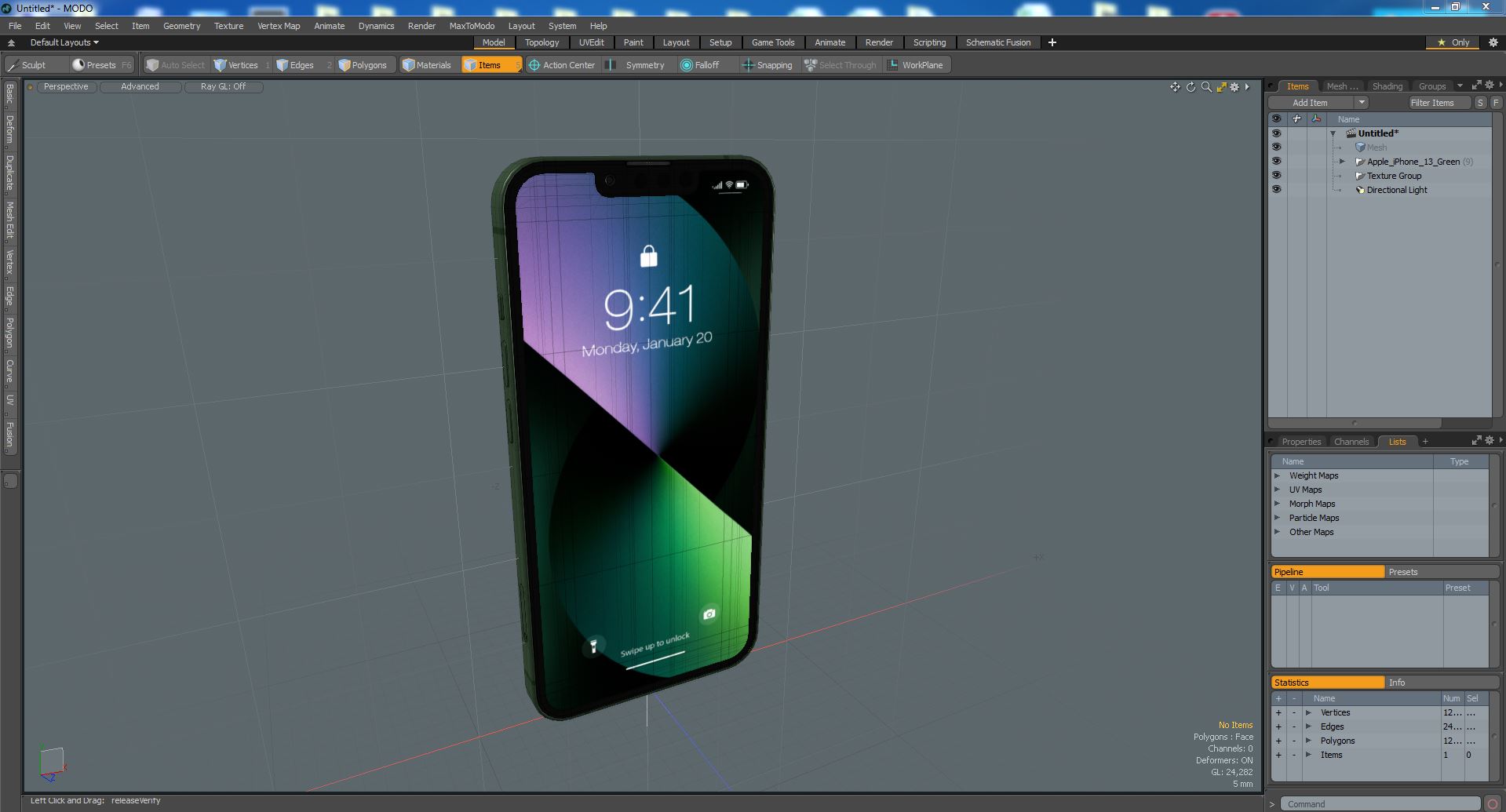The width and height of the screenshot is (1506, 812).
Task: Toggle visibility of Mesh item
Action: 1276,147
